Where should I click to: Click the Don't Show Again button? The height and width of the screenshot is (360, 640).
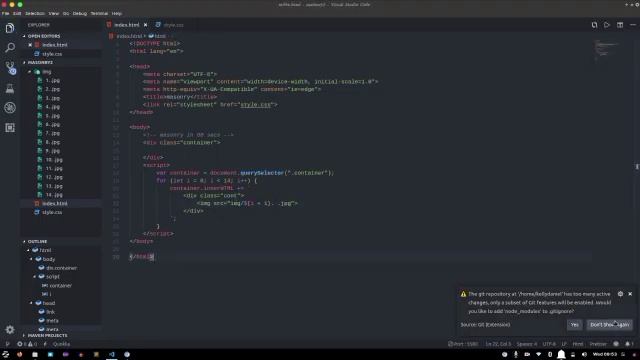click(609, 325)
